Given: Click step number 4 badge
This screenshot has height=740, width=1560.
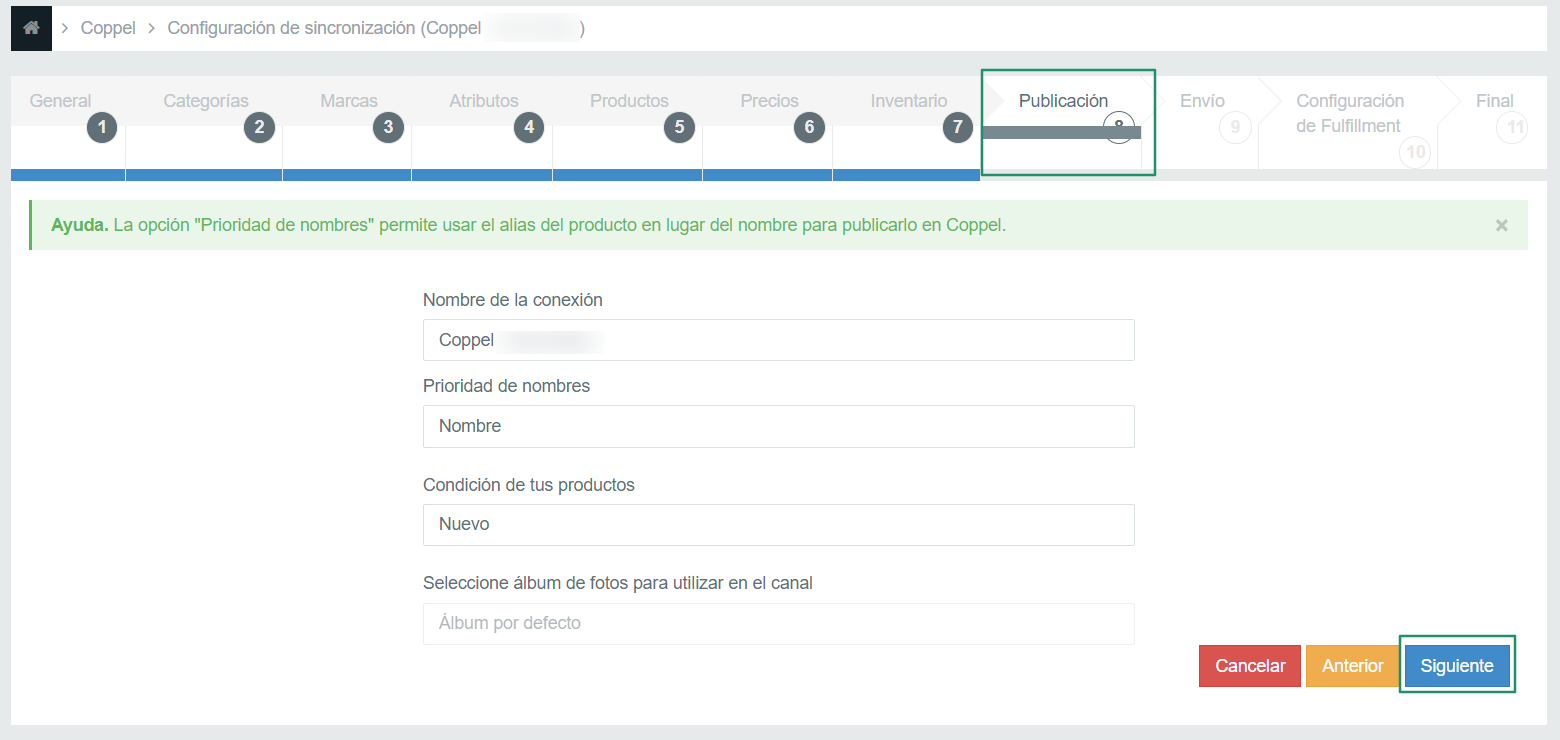Looking at the screenshot, I should pyautogui.click(x=529, y=127).
